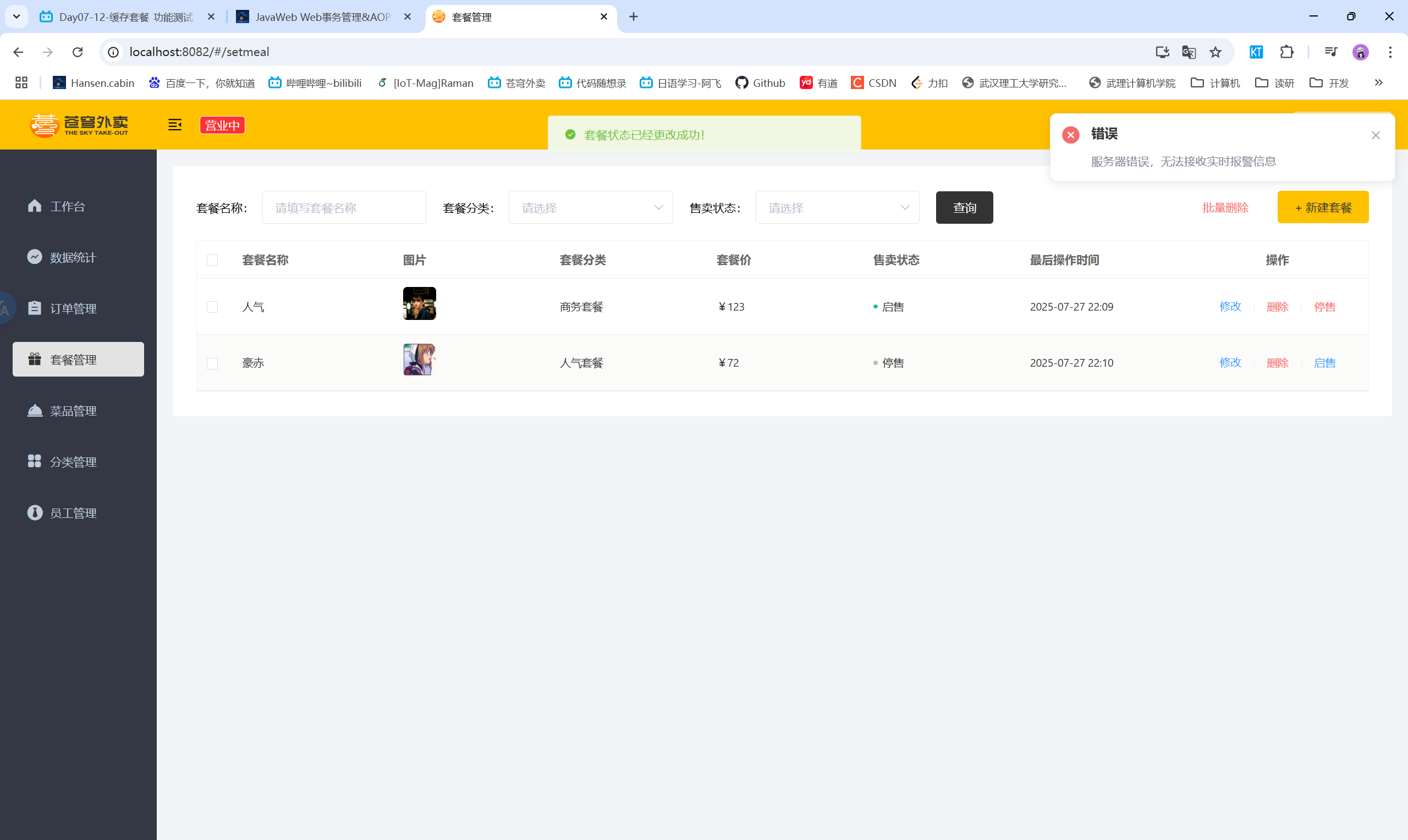Open 订单管理 from the sidebar
Screen dimensions: 1408x840
point(73,308)
